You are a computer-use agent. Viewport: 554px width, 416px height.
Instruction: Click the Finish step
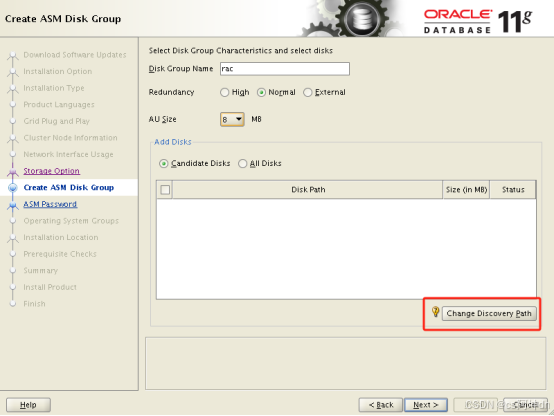tap(34, 304)
